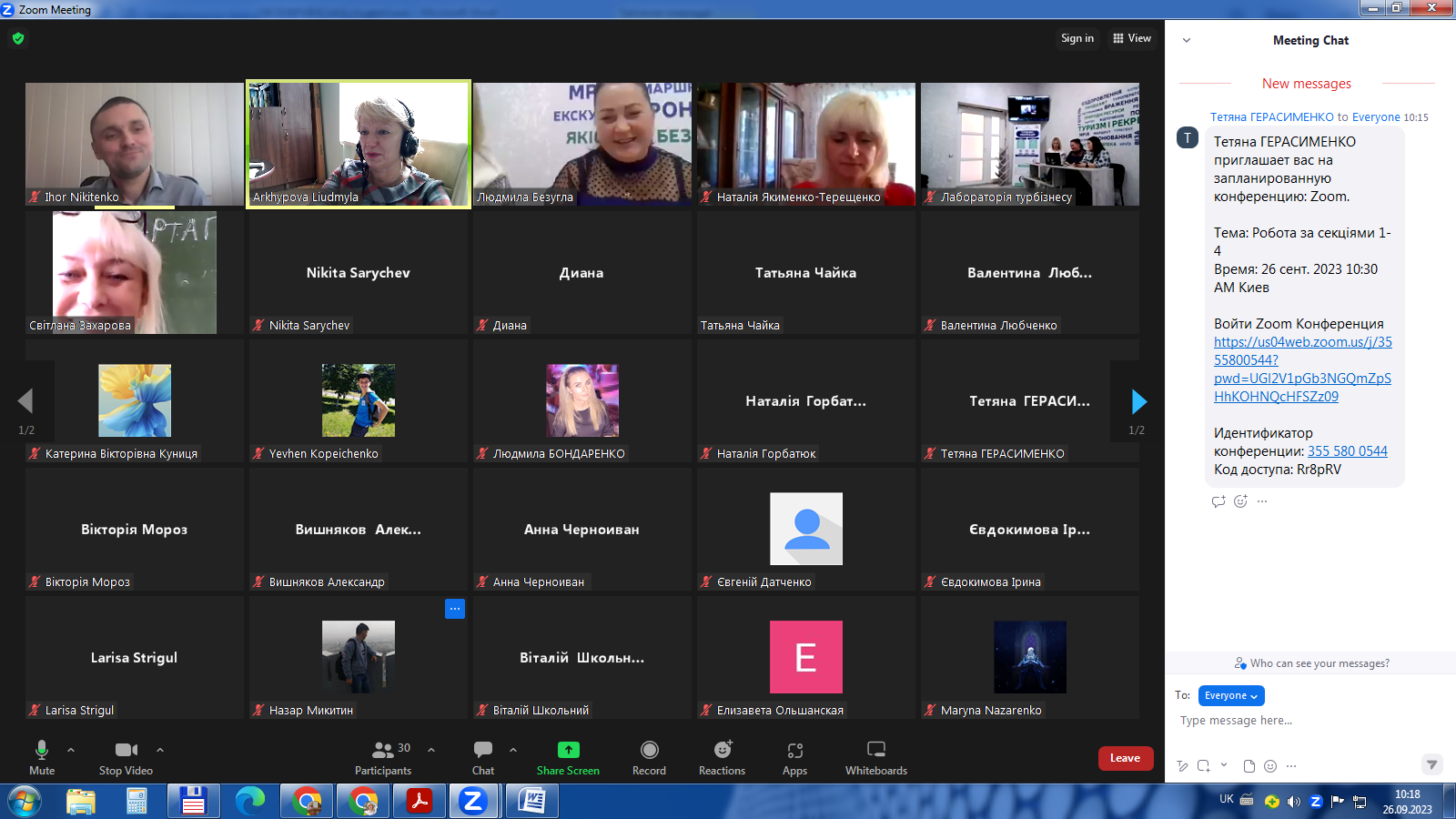Start recording with the Record button
The height and width of the screenshot is (819, 1456).
649,756
